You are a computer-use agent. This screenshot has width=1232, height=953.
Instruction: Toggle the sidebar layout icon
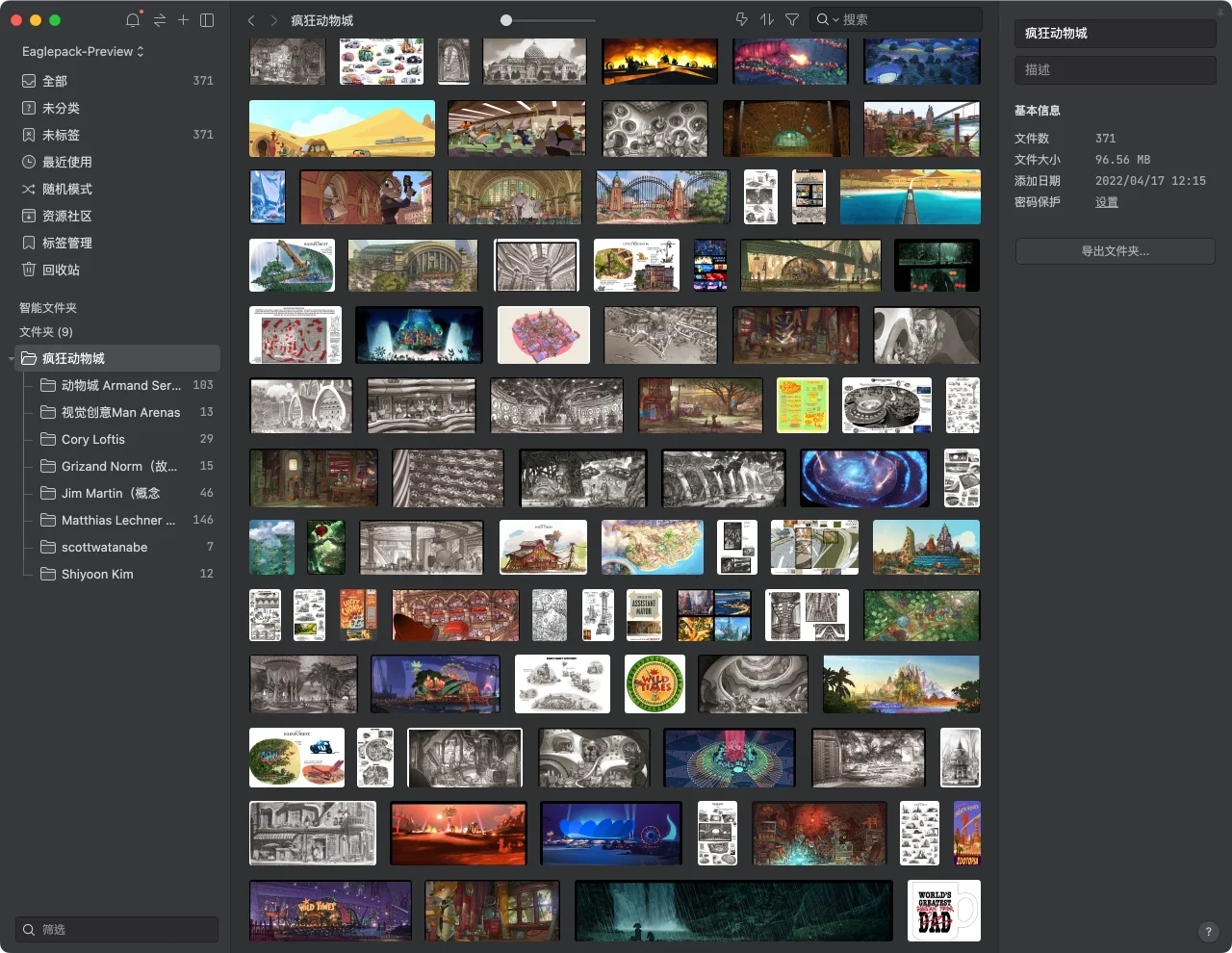point(207,20)
